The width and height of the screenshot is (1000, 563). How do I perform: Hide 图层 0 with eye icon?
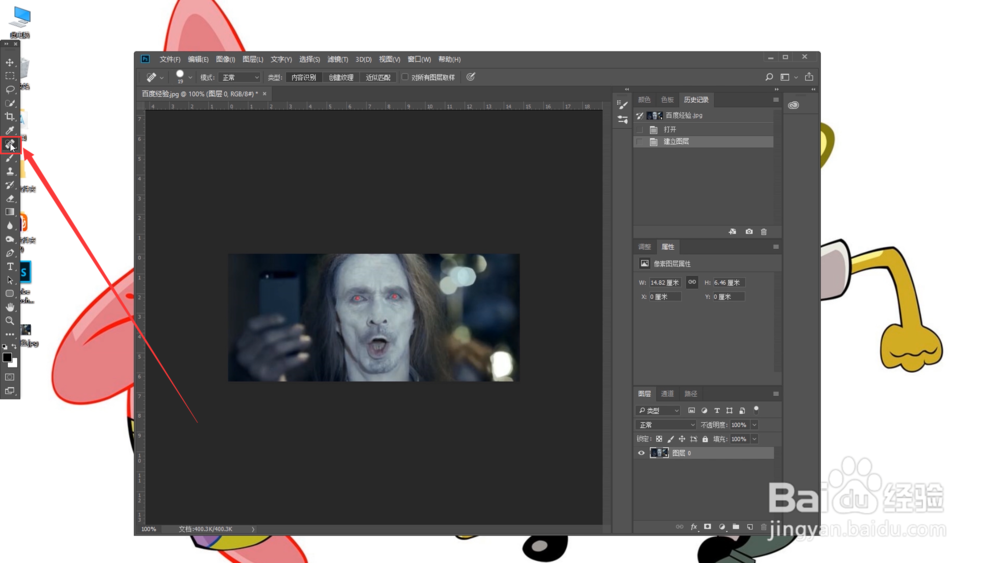(x=641, y=453)
